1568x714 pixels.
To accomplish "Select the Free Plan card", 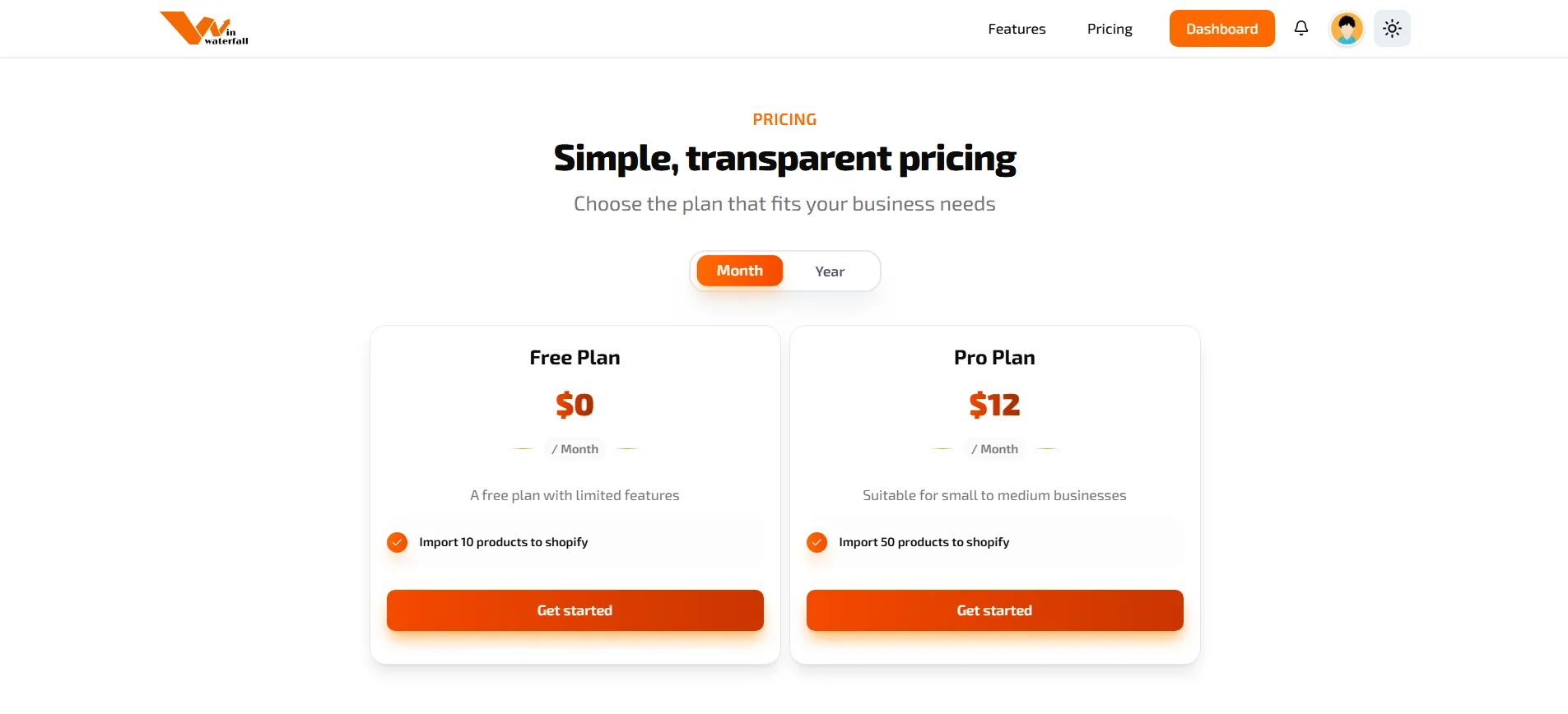I will [x=574, y=411].
